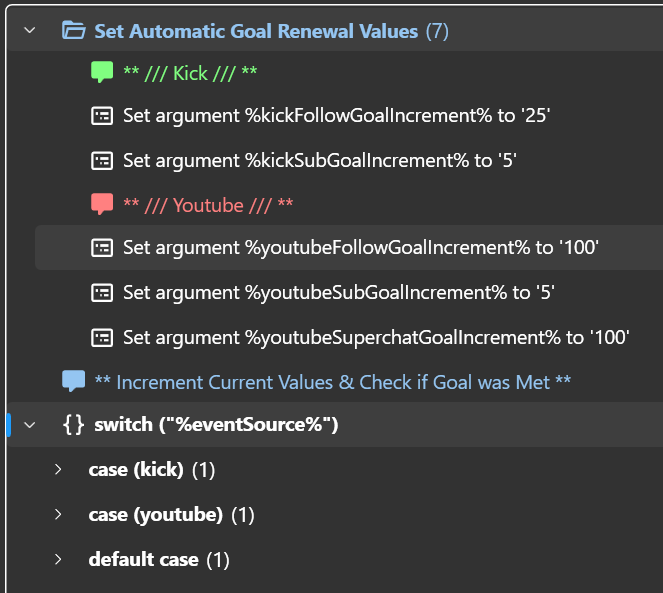Select the '** /// Kick /// **' comment
Viewport: 663px width, 593px height.
189,73
